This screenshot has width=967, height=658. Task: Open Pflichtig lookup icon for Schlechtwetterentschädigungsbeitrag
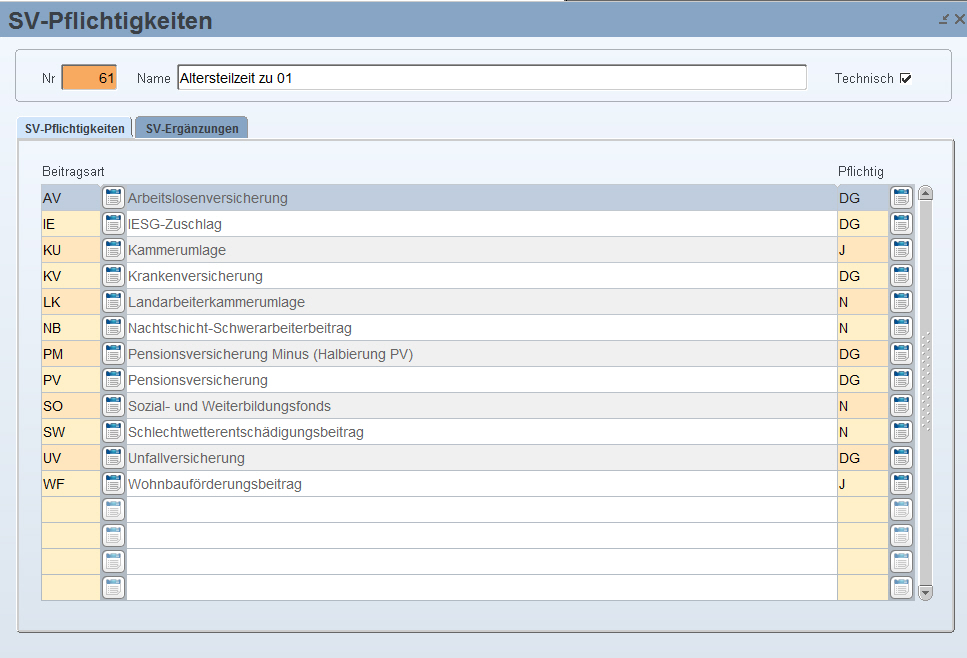901,432
